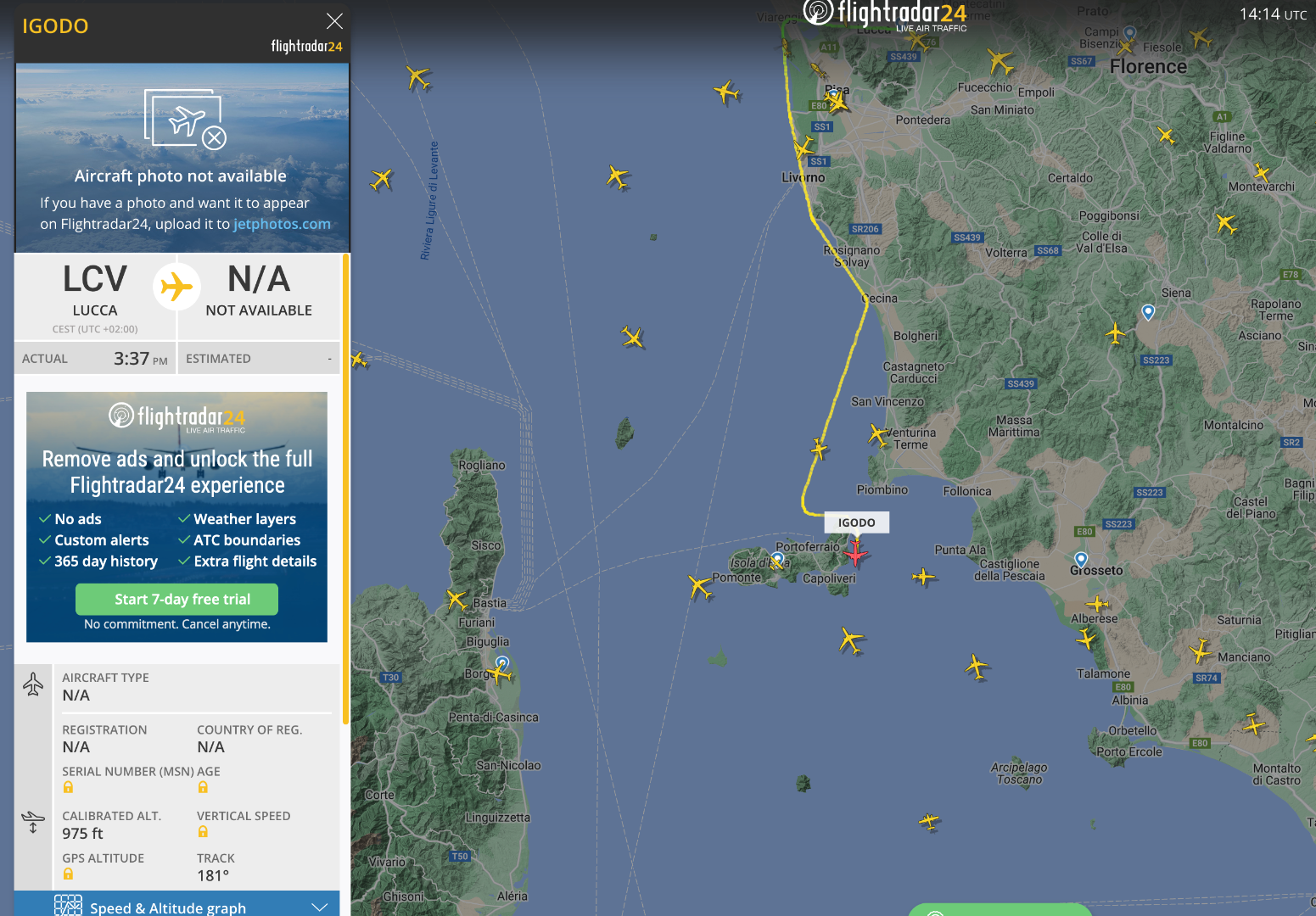Click the yellow plane near Corsica's Bastia
This screenshot has width=1316, height=916.
coord(457,600)
